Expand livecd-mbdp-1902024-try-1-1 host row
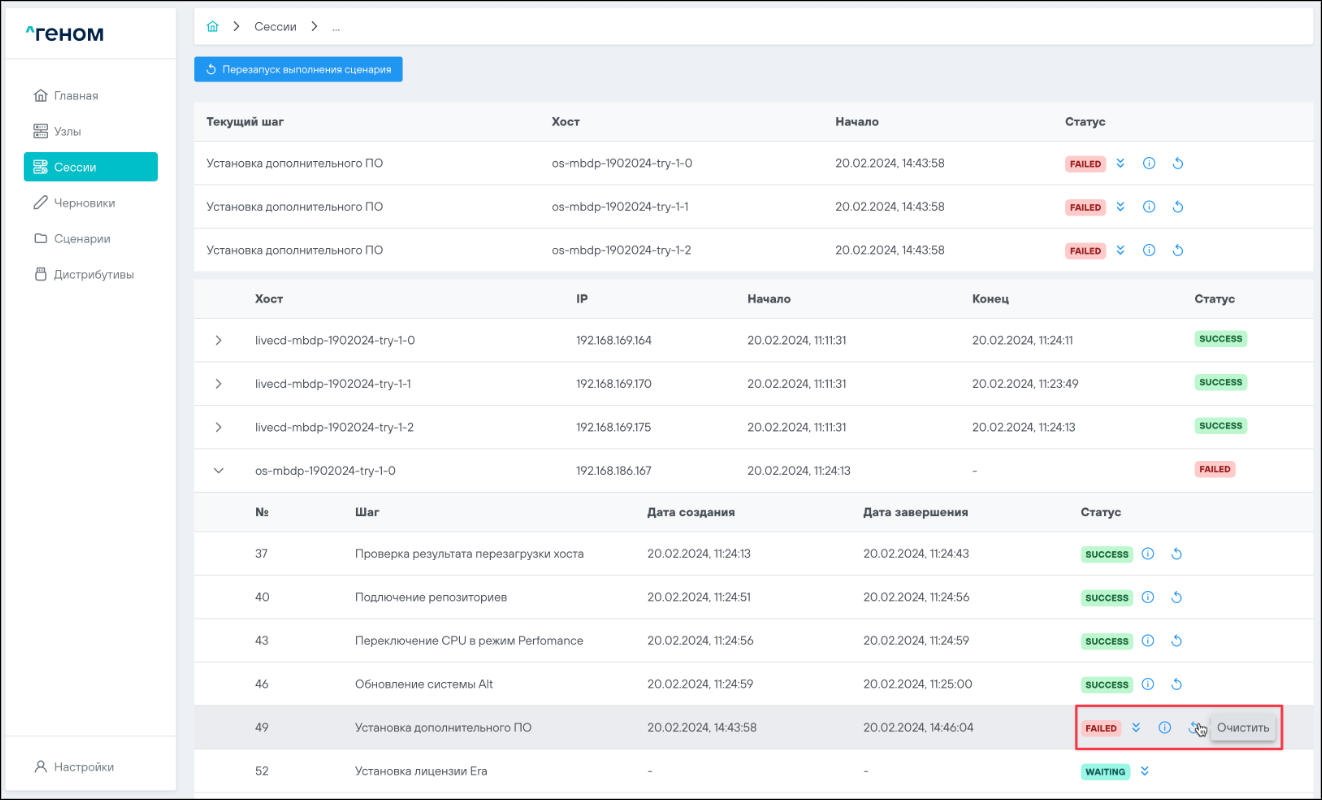The height and width of the screenshot is (801, 1322). pos(219,384)
